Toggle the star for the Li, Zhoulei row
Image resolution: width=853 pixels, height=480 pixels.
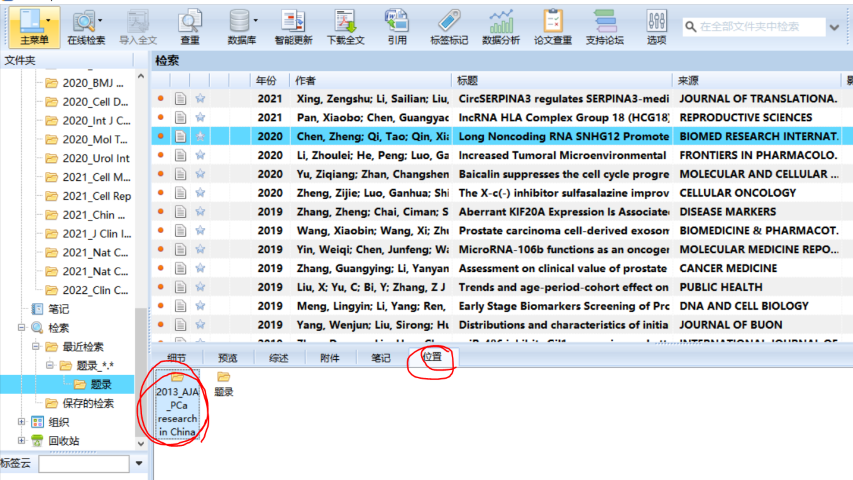(200, 155)
